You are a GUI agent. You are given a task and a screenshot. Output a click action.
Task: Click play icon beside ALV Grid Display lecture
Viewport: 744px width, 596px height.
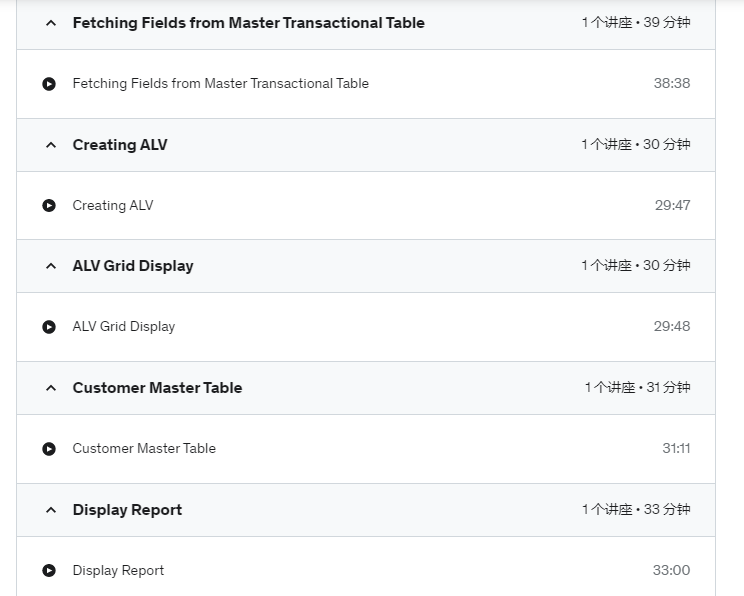click(x=49, y=327)
